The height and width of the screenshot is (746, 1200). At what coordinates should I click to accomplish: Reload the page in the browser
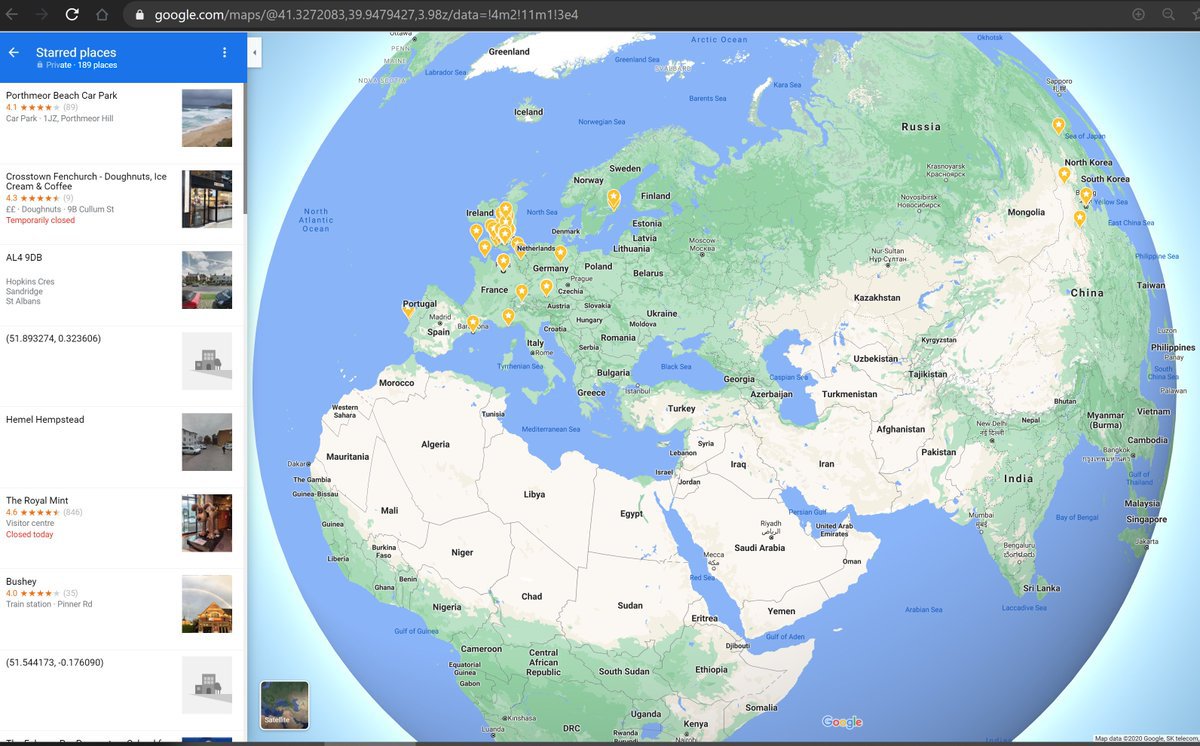pyautogui.click(x=72, y=14)
